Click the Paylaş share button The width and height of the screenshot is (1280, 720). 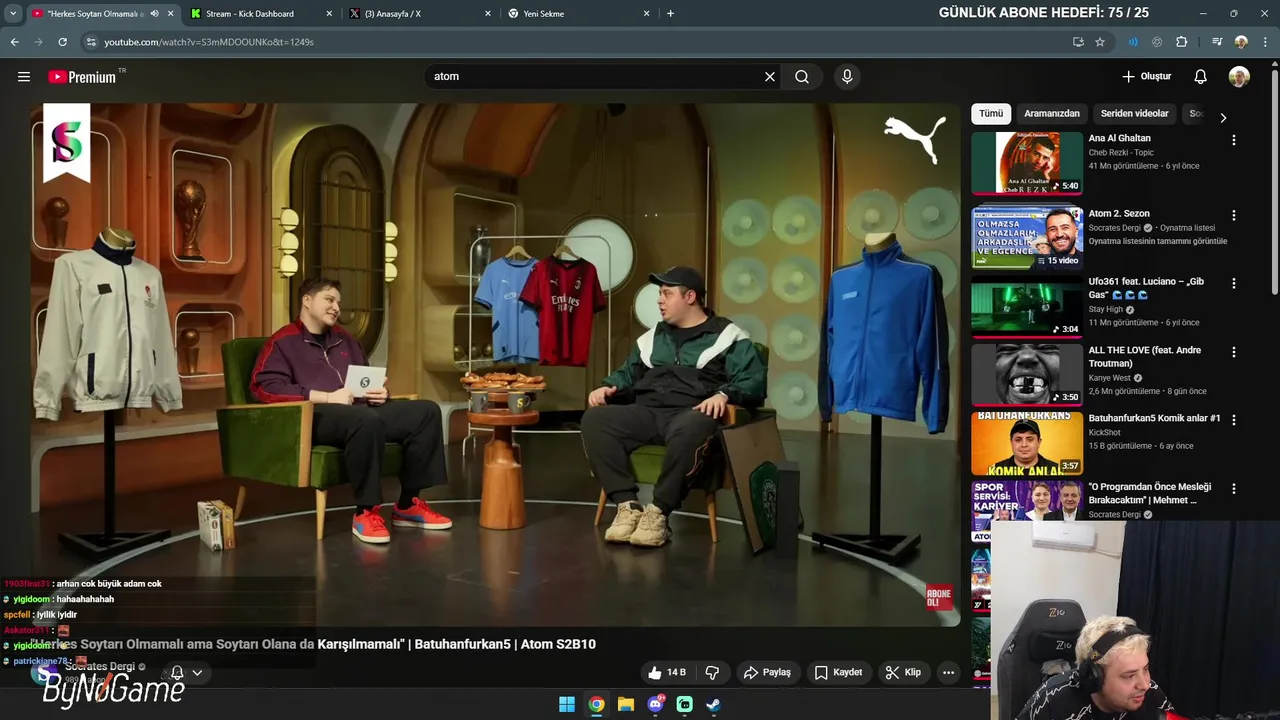[x=767, y=673]
